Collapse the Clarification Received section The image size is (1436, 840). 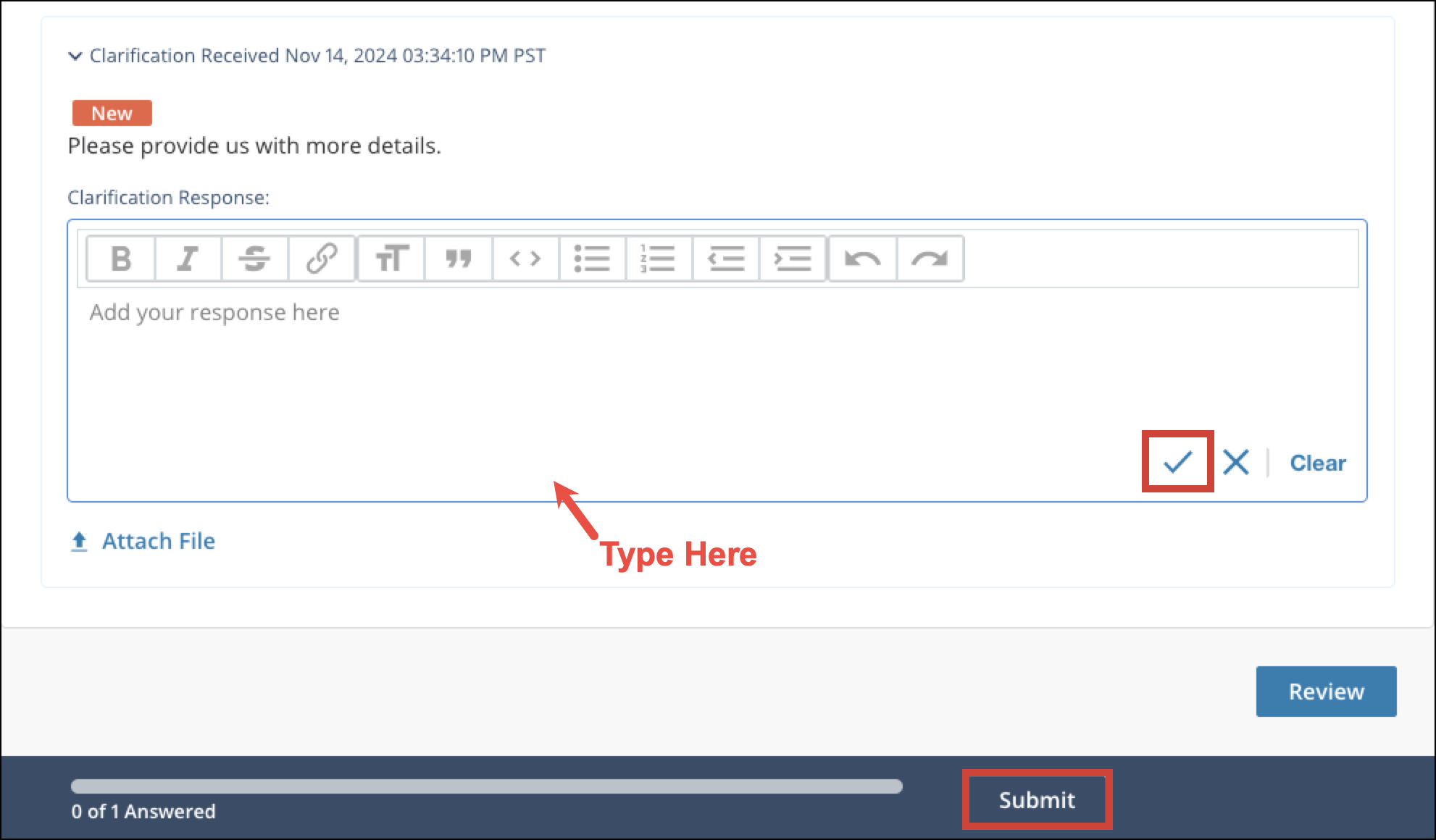(75, 56)
